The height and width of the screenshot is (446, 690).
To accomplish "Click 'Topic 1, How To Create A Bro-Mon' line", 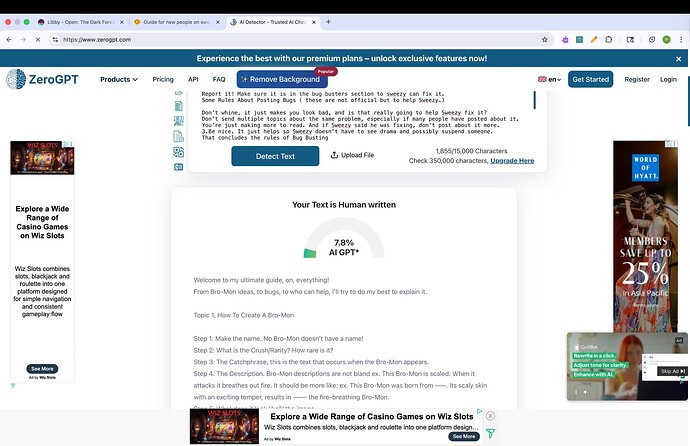I will click(x=244, y=315).
